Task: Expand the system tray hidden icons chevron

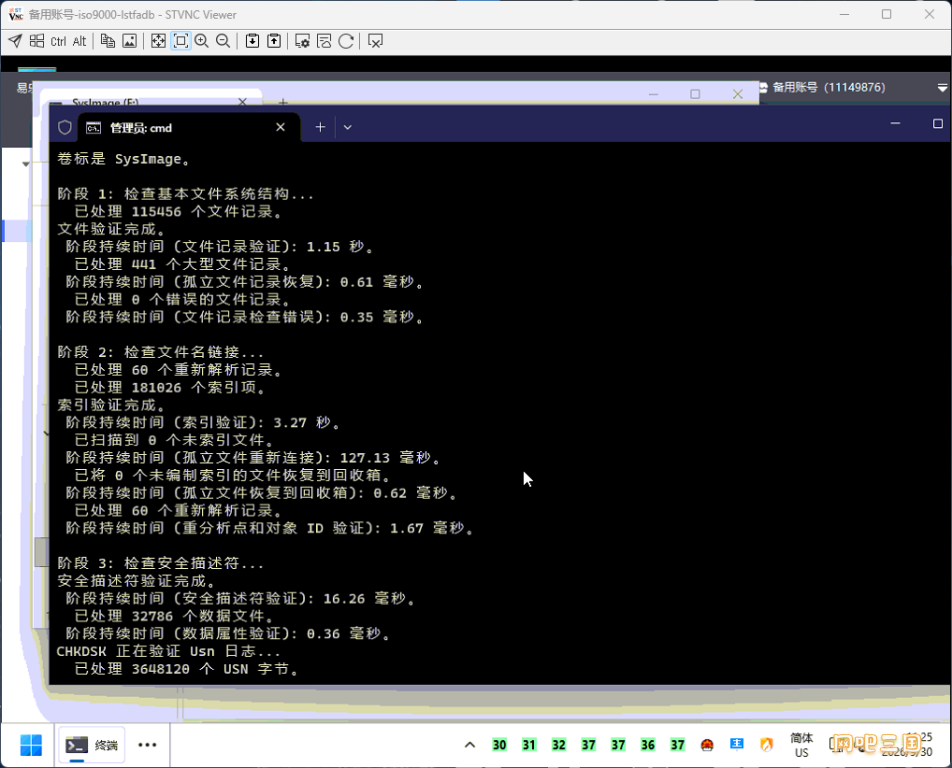Action: [470, 745]
